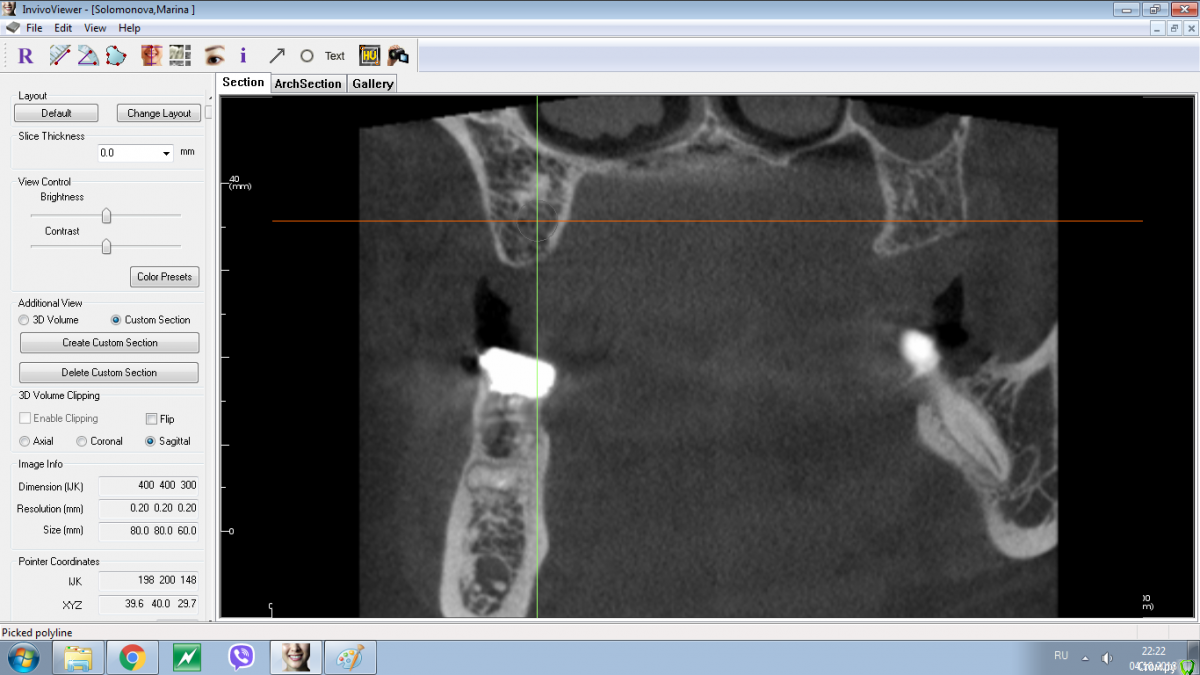The image size is (1200, 675).
Task: Click the Brightness slider handle
Action: [106, 216]
